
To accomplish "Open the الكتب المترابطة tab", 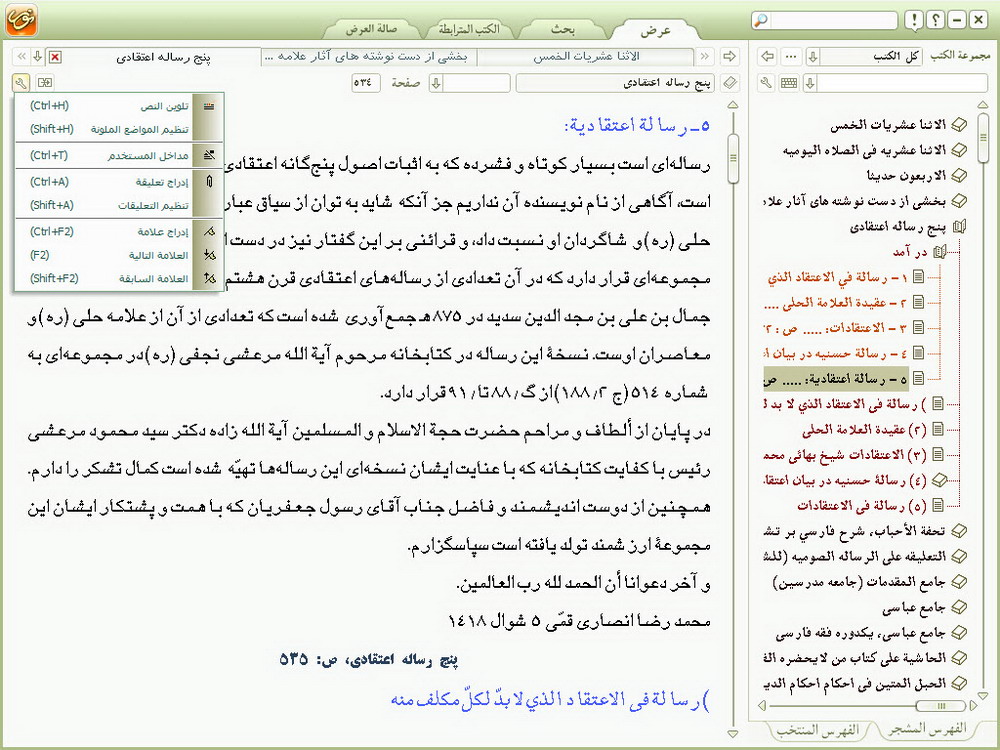I will tap(469, 29).
